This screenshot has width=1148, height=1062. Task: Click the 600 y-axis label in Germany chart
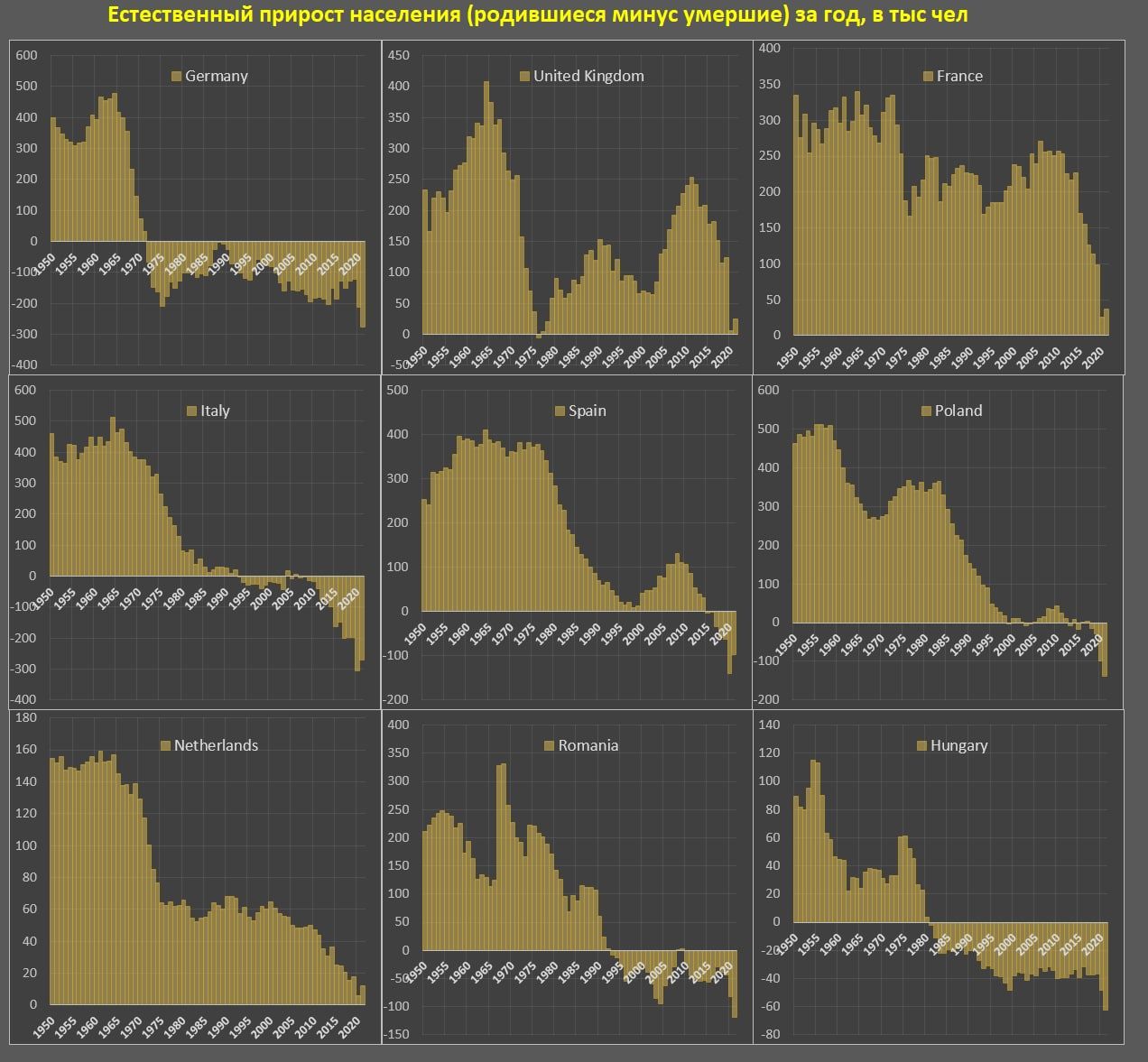coord(27,55)
